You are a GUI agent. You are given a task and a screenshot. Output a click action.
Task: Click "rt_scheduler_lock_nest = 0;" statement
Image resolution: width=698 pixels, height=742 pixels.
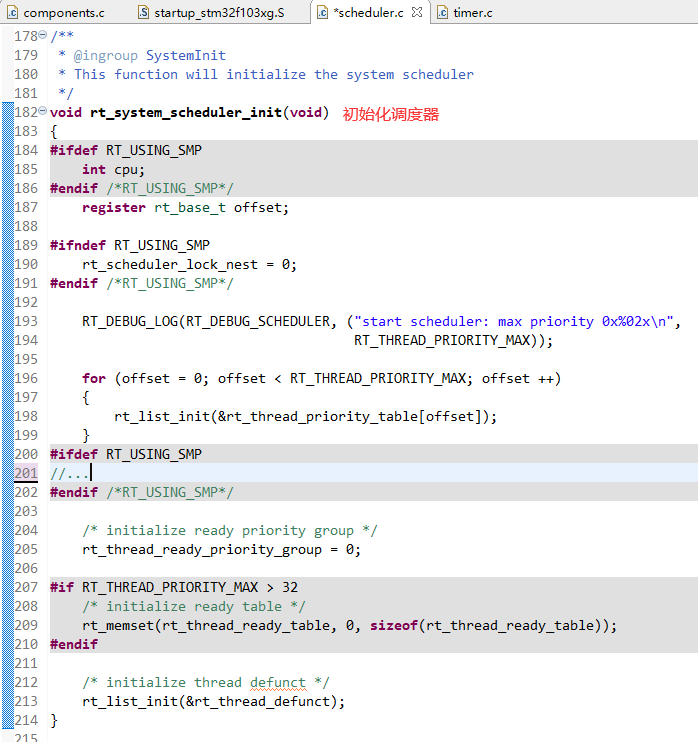coord(189,265)
